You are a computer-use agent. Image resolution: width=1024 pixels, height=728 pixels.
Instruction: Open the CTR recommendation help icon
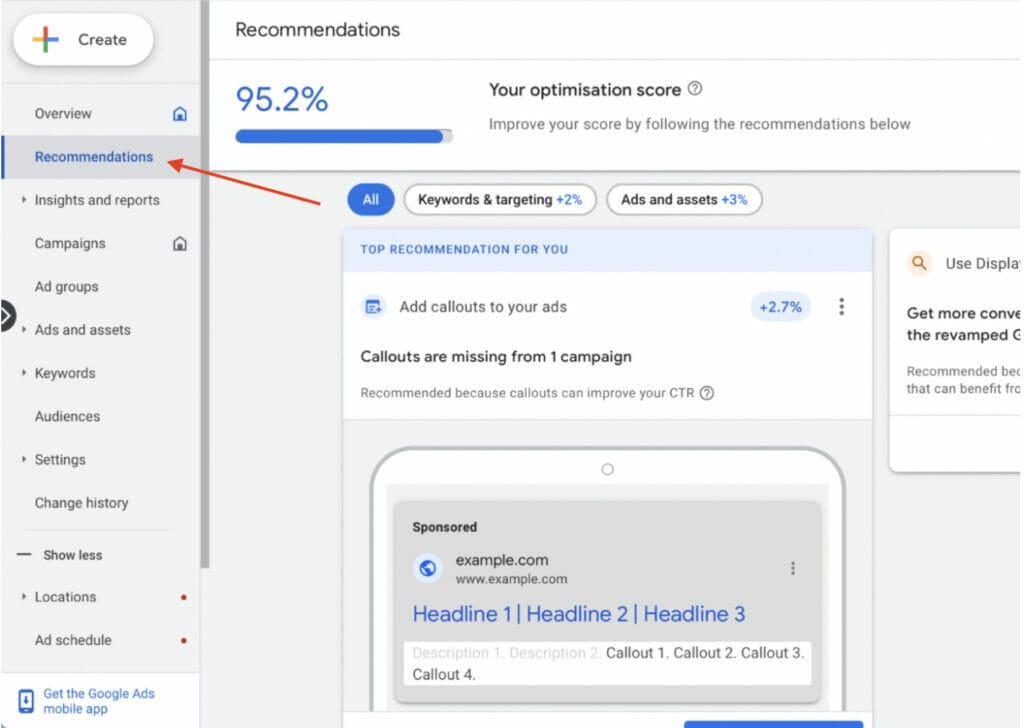point(707,393)
